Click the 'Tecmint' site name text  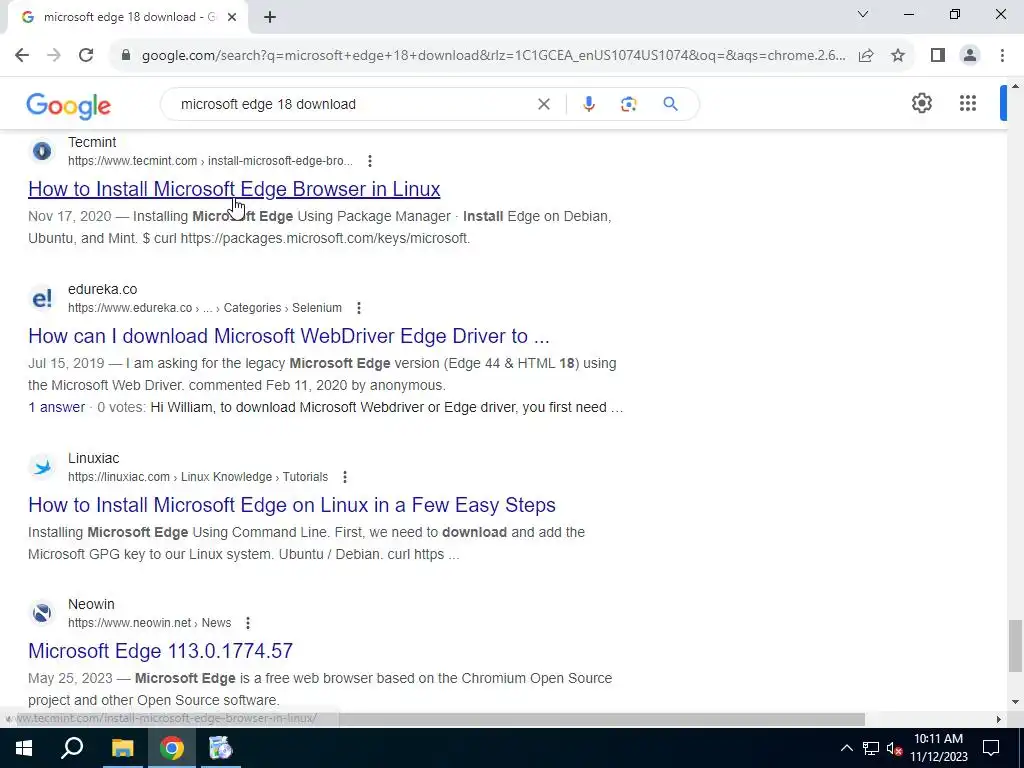tap(92, 142)
